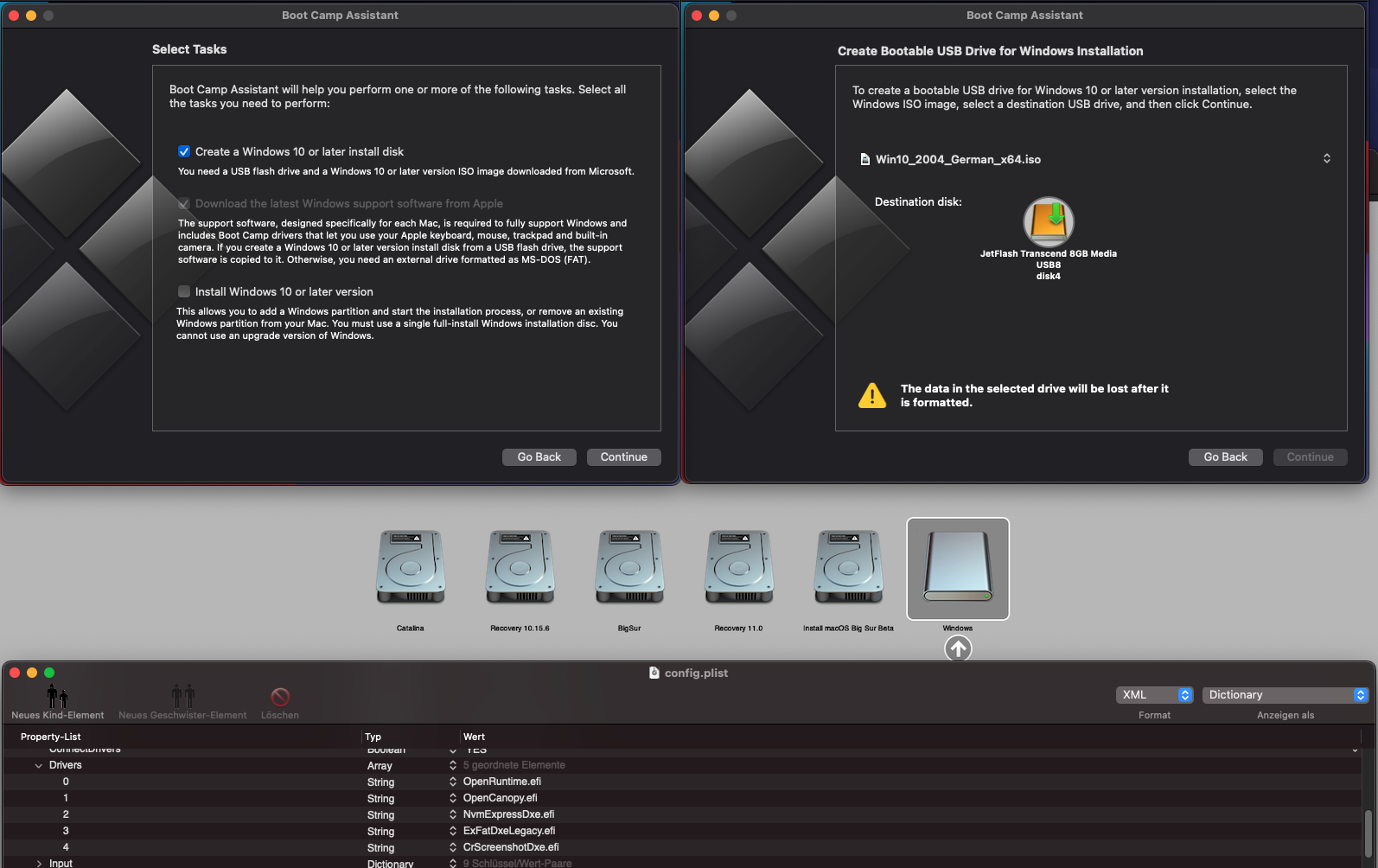Select Drivers item index 3 row
This screenshot has height=868, width=1378.
click(682, 831)
